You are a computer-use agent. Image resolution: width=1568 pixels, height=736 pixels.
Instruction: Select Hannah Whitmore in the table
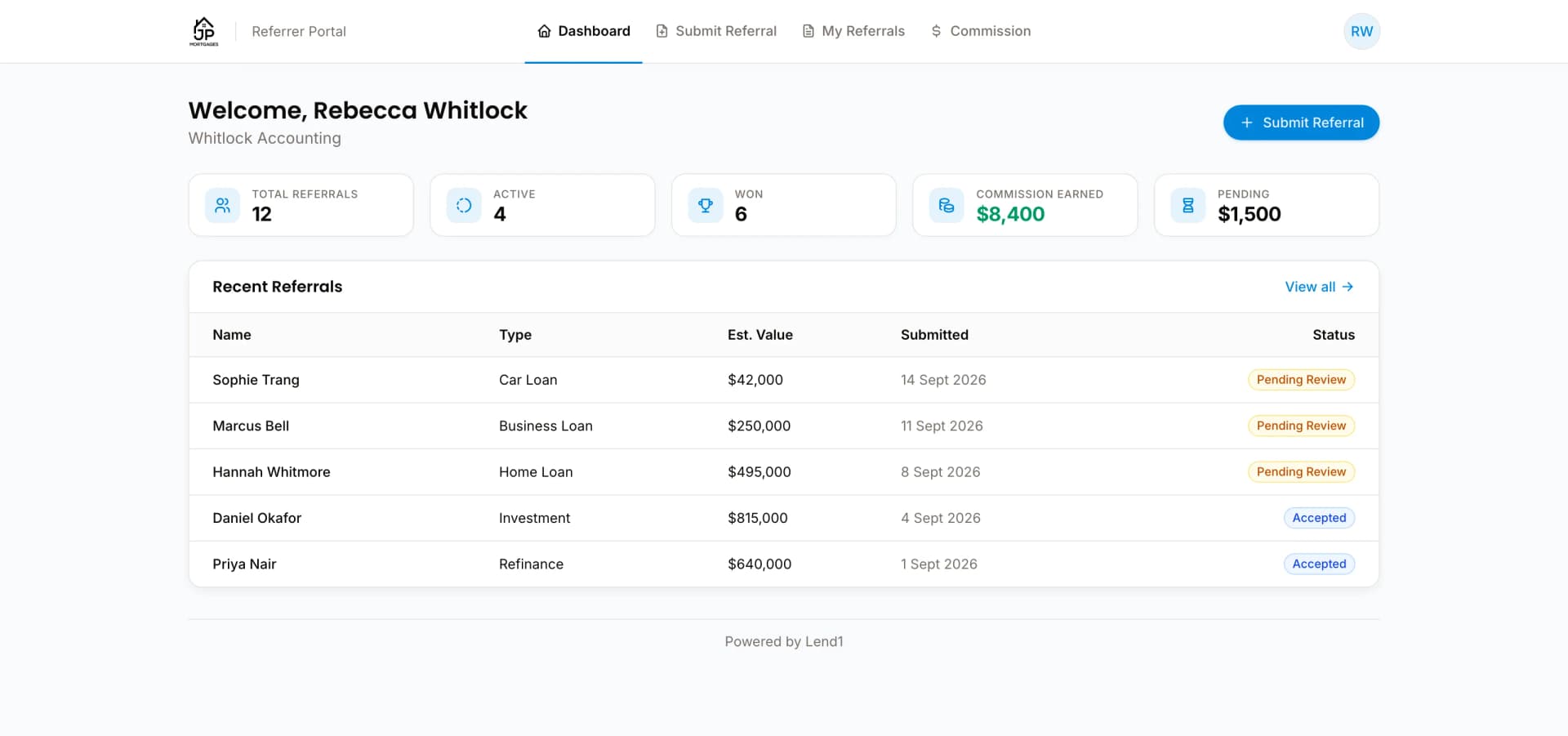point(271,472)
